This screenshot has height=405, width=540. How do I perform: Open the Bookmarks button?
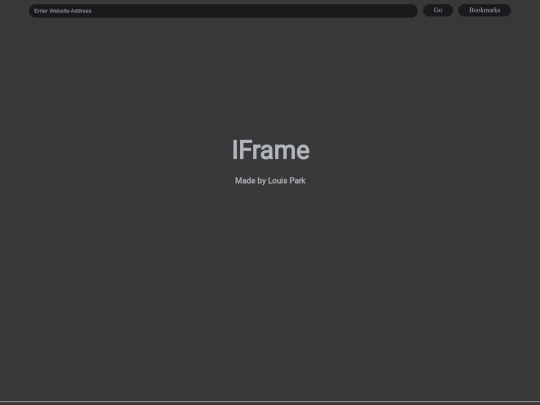484,10
